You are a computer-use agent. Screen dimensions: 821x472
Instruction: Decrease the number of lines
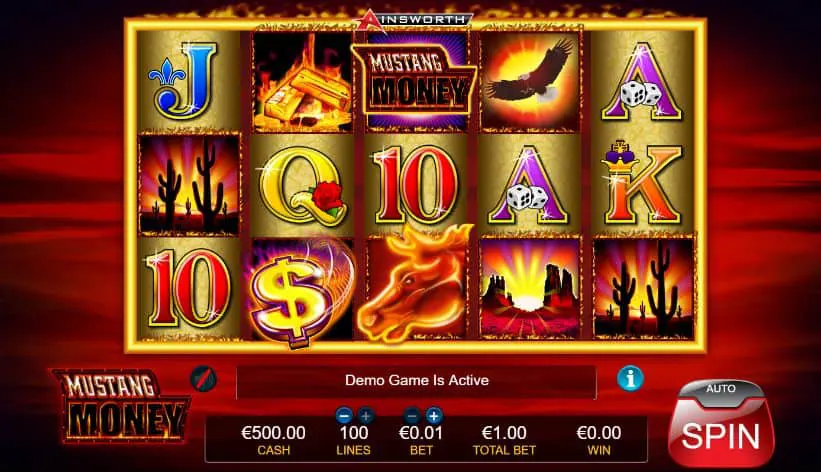(344, 416)
